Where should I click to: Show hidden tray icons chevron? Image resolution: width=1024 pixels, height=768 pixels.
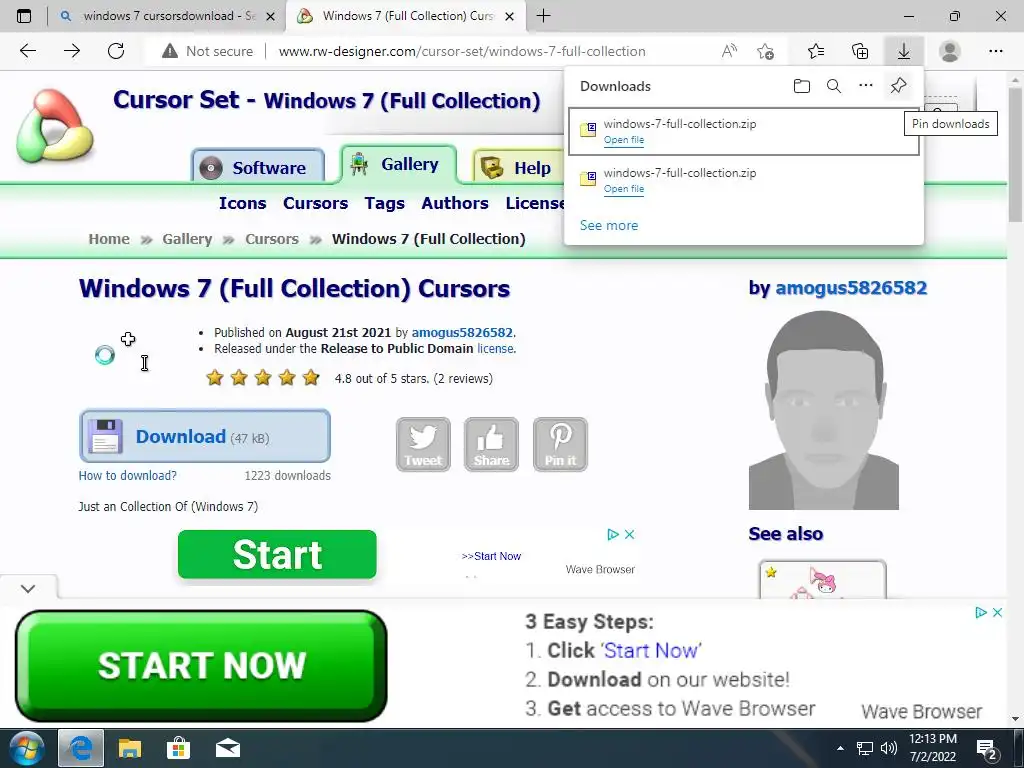(x=840, y=748)
